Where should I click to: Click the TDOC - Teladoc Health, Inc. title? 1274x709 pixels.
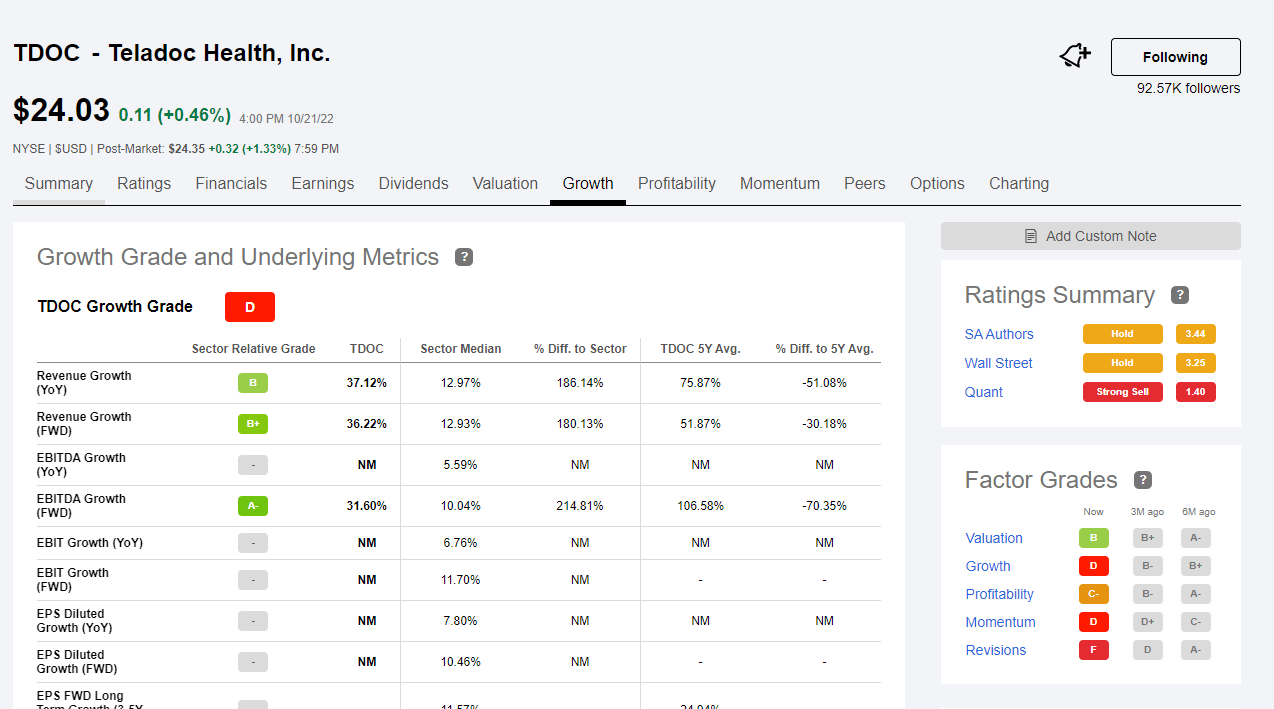[172, 54]
